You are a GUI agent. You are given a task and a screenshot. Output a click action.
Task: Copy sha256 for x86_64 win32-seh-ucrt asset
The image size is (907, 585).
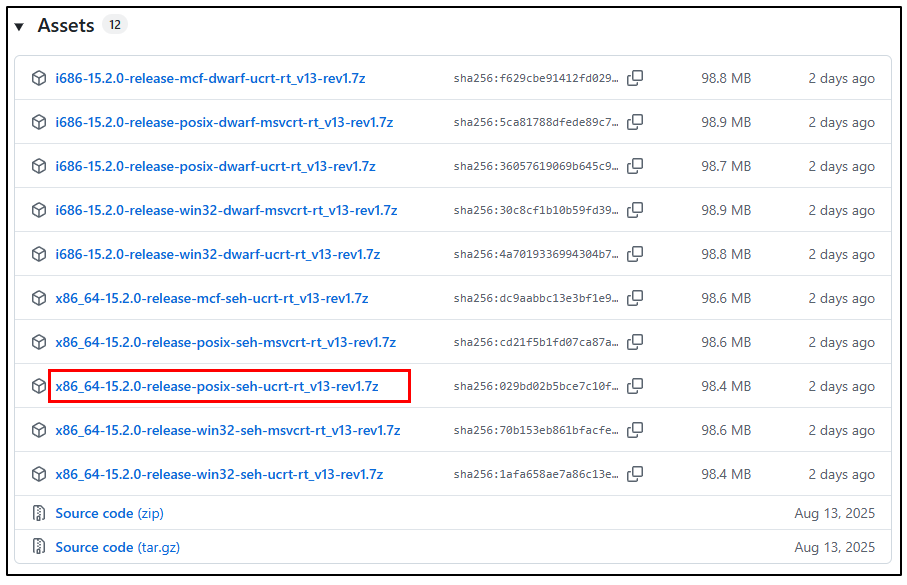tap(635, 474)
